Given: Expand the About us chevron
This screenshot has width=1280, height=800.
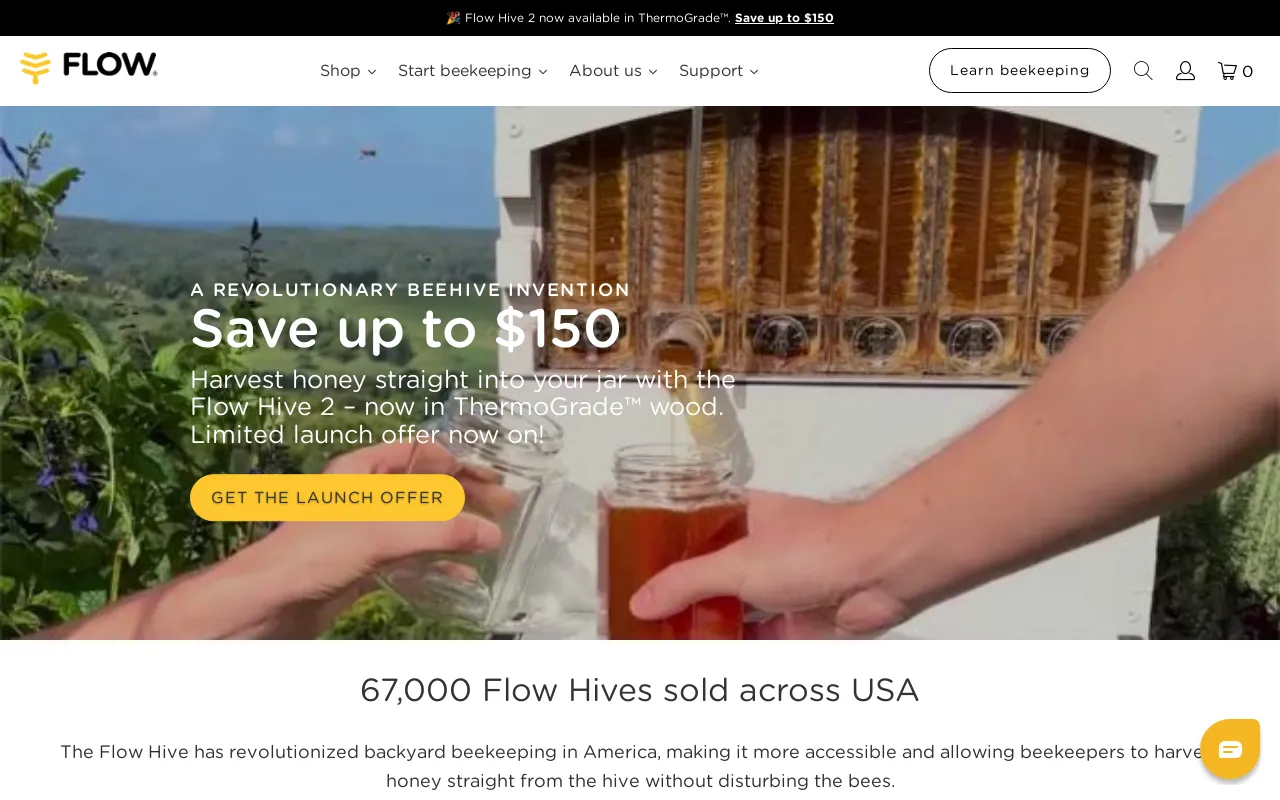Looking at the screenshot, I should [653, 72].
